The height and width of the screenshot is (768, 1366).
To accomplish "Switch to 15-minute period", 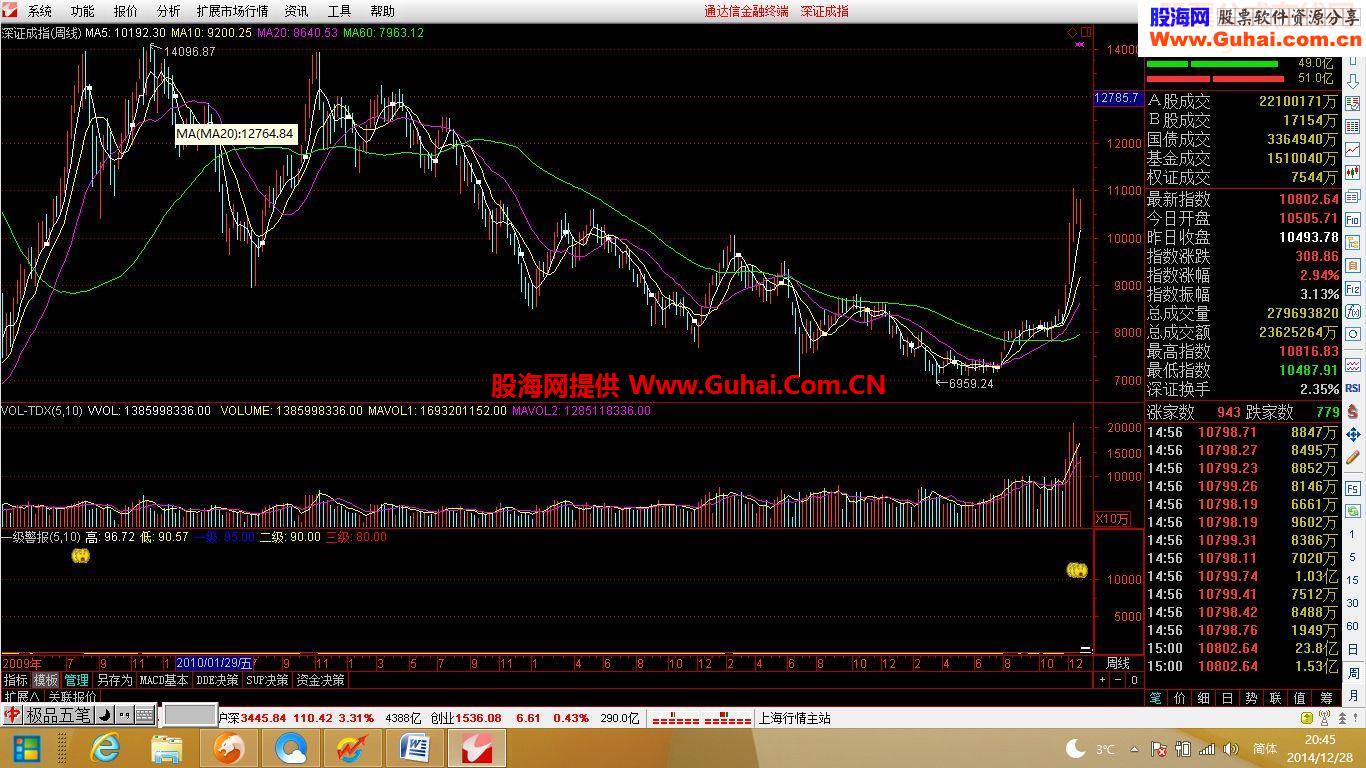I will click(1353, 580).
